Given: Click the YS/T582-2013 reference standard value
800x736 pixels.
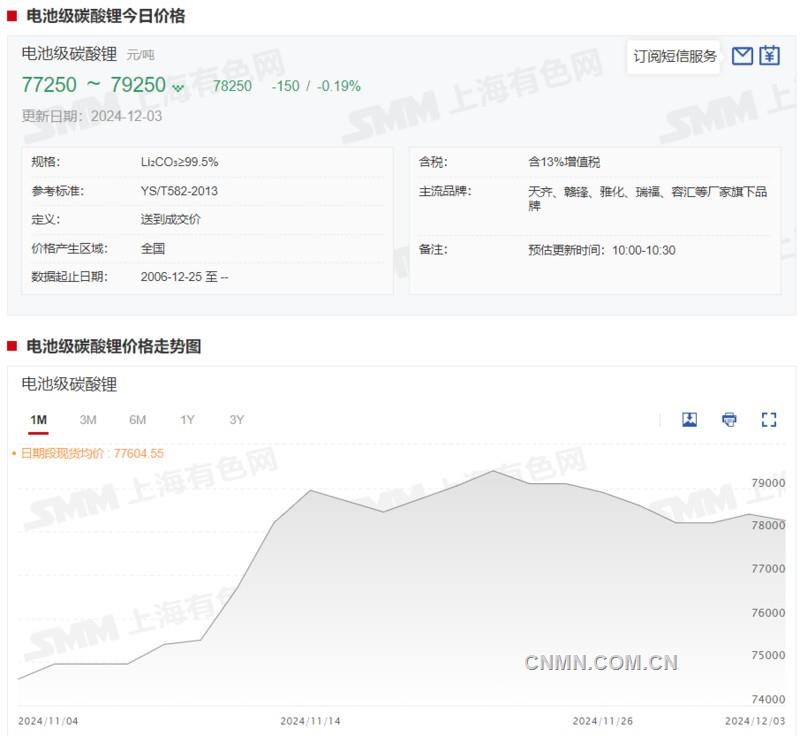Looking at the screenshot, I should pyautogui.click(x=179, y=191).
